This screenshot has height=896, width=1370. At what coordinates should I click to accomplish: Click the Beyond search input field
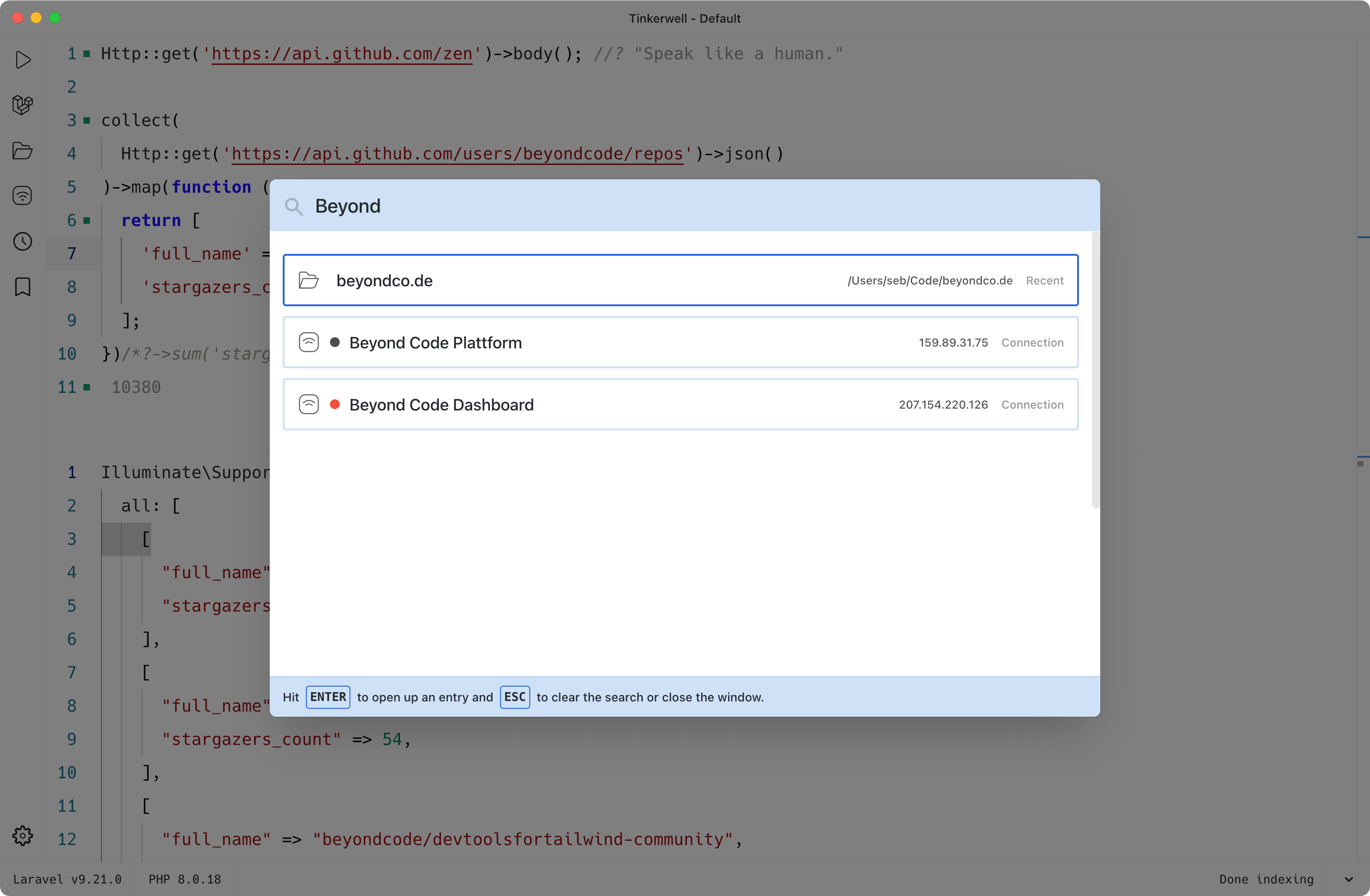(685, 206)
